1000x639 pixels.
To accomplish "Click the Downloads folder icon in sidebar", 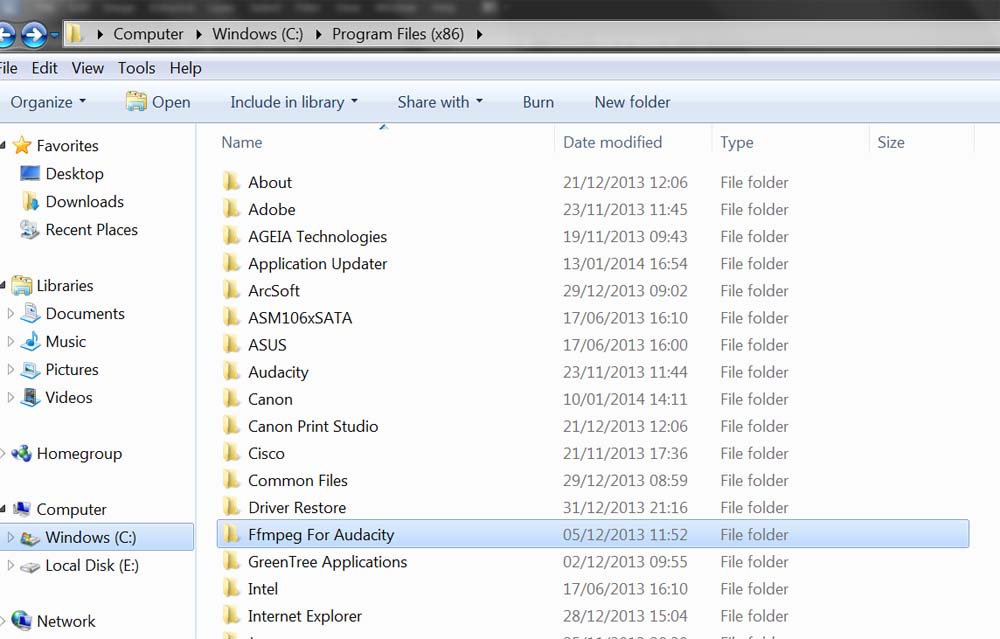I will (x=30, y=202).
